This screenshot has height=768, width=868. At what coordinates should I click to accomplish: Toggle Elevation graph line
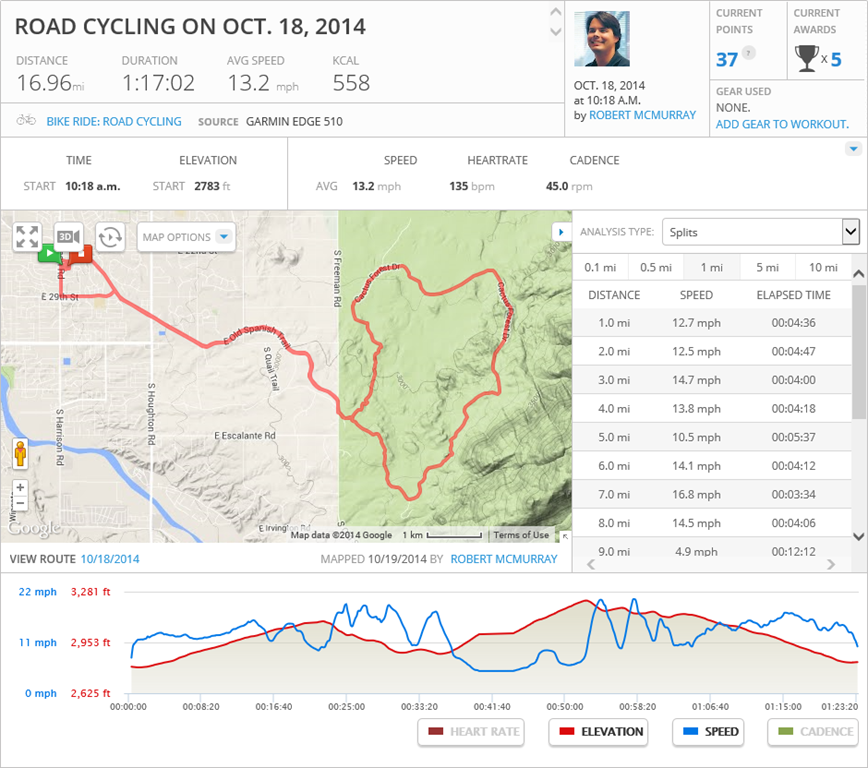(x=597, y=732)
